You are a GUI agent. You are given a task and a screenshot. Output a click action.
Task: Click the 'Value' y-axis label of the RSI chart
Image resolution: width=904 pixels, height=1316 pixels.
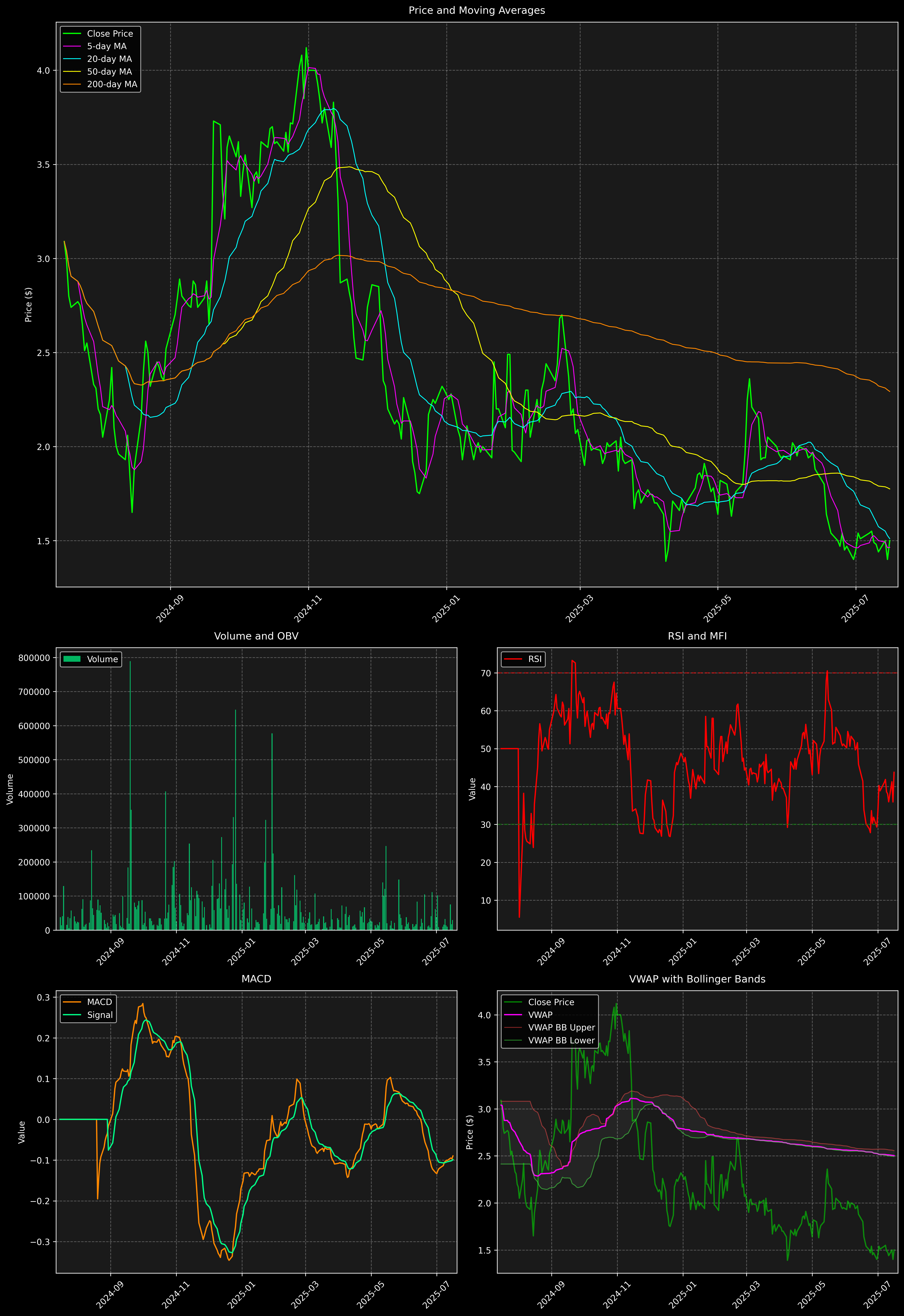pos(472,789)
